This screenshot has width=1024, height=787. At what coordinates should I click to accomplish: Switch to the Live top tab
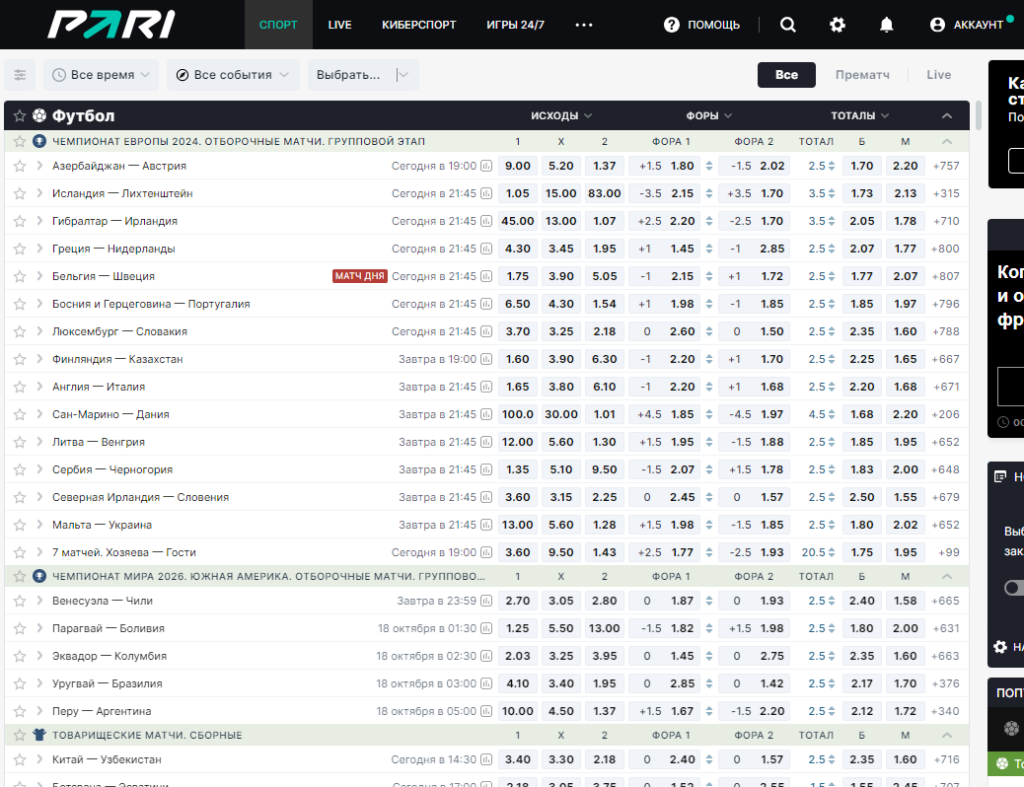[x=340, y=25]
